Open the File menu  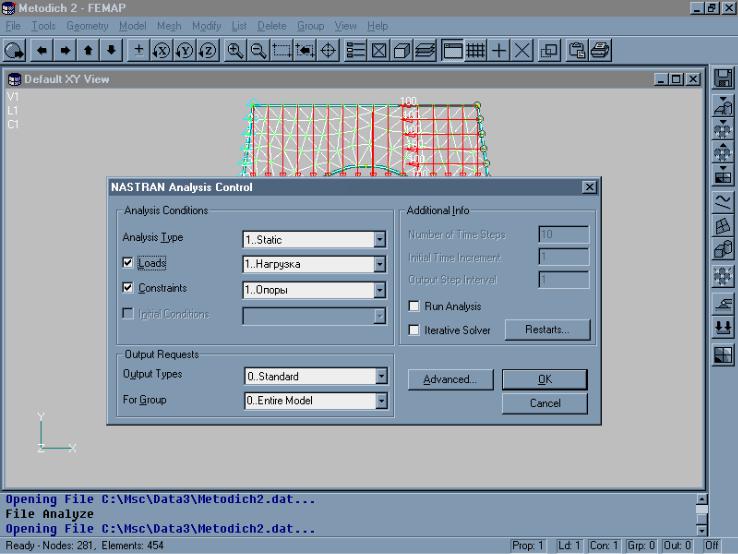coord(13,26)
